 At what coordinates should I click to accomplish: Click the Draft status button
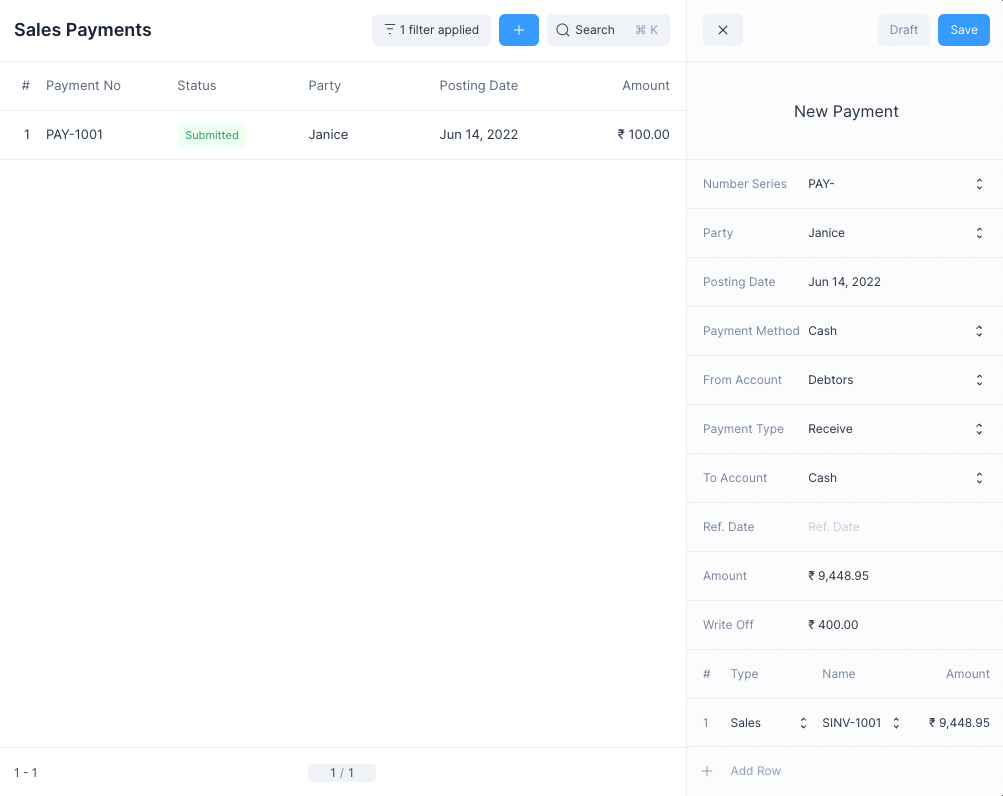click(x=903, y=30)
